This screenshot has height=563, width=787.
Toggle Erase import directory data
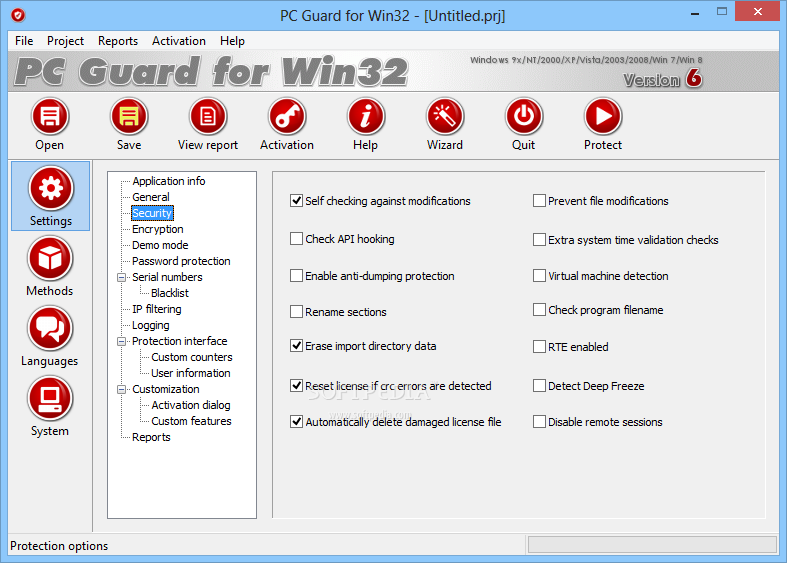pos(296,346)
